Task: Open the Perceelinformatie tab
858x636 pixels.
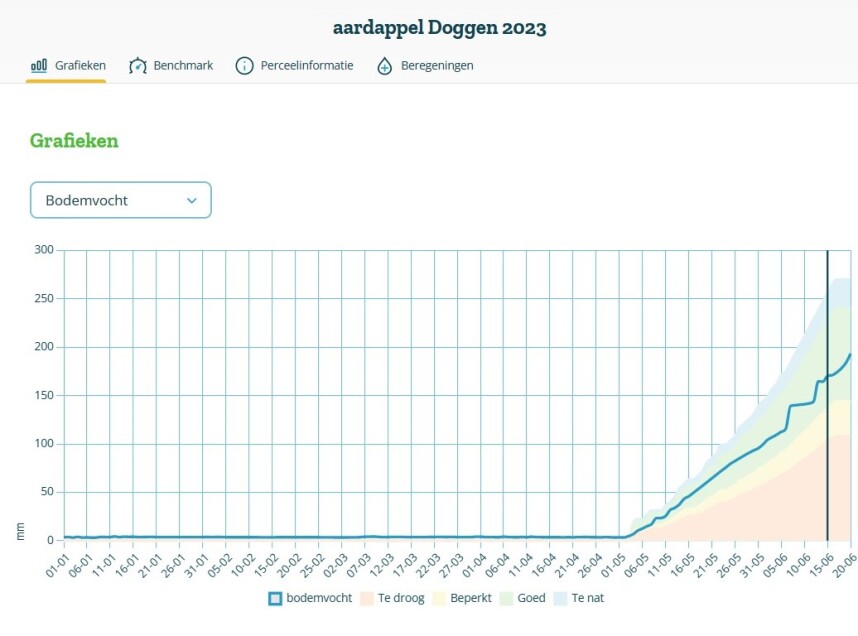Action: click(x=306, y=66)
